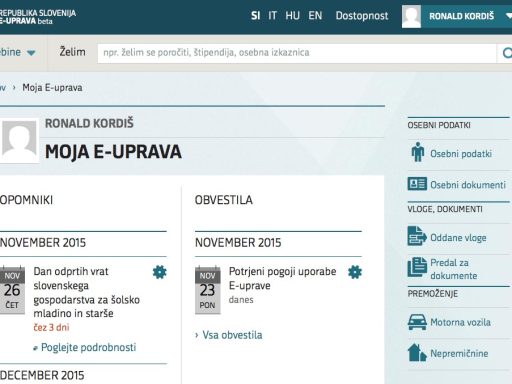Open the Dostopnost accessibility link

(362, 16)
